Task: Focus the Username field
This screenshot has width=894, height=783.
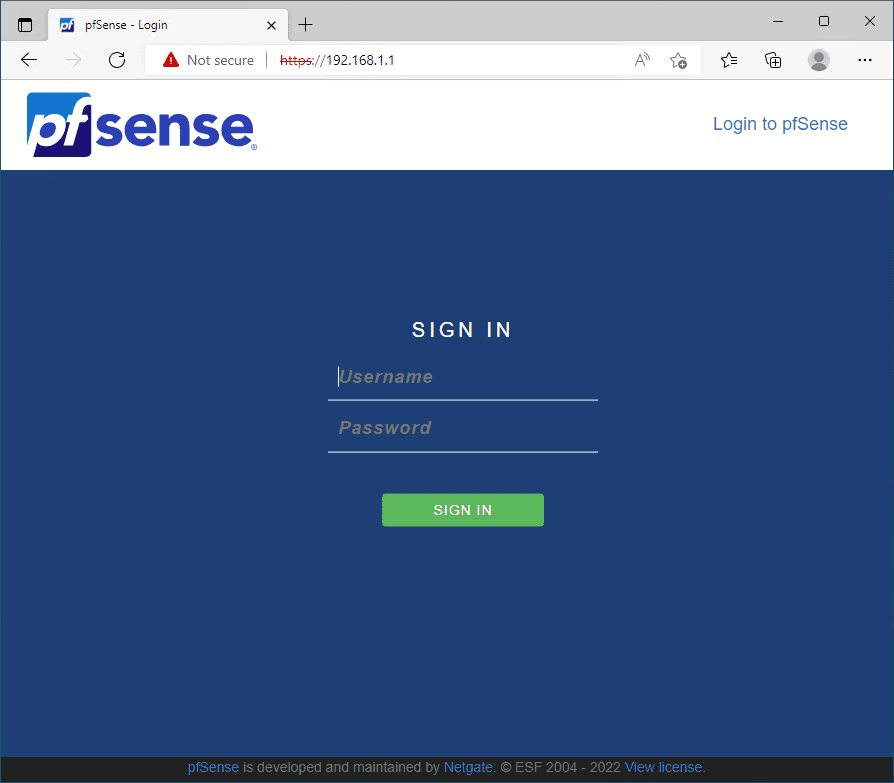Action: click(x=462, y=377)
